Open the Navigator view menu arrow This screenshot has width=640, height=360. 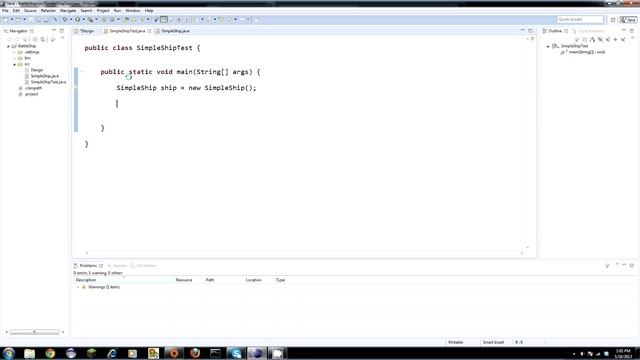click(x=62, y=39)
